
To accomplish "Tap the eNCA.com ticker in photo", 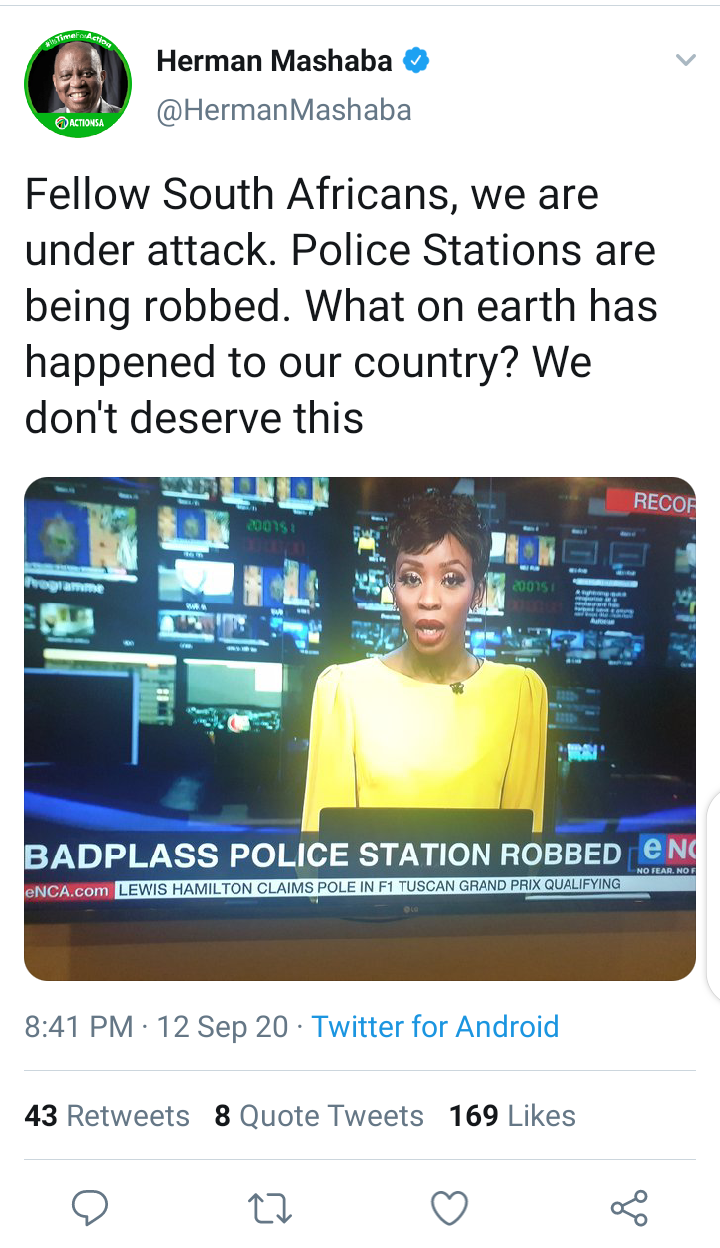I will [68, 889].
